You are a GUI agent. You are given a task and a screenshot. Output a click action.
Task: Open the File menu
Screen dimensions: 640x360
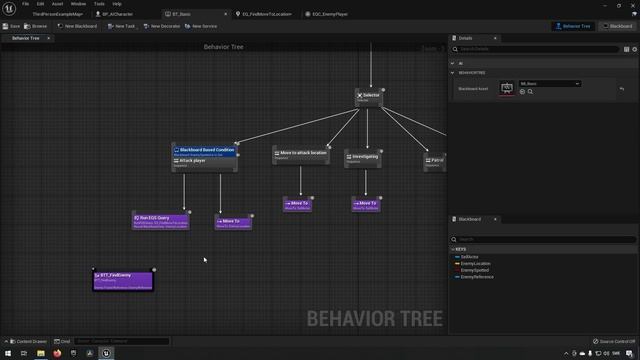(x=25, y=4)
